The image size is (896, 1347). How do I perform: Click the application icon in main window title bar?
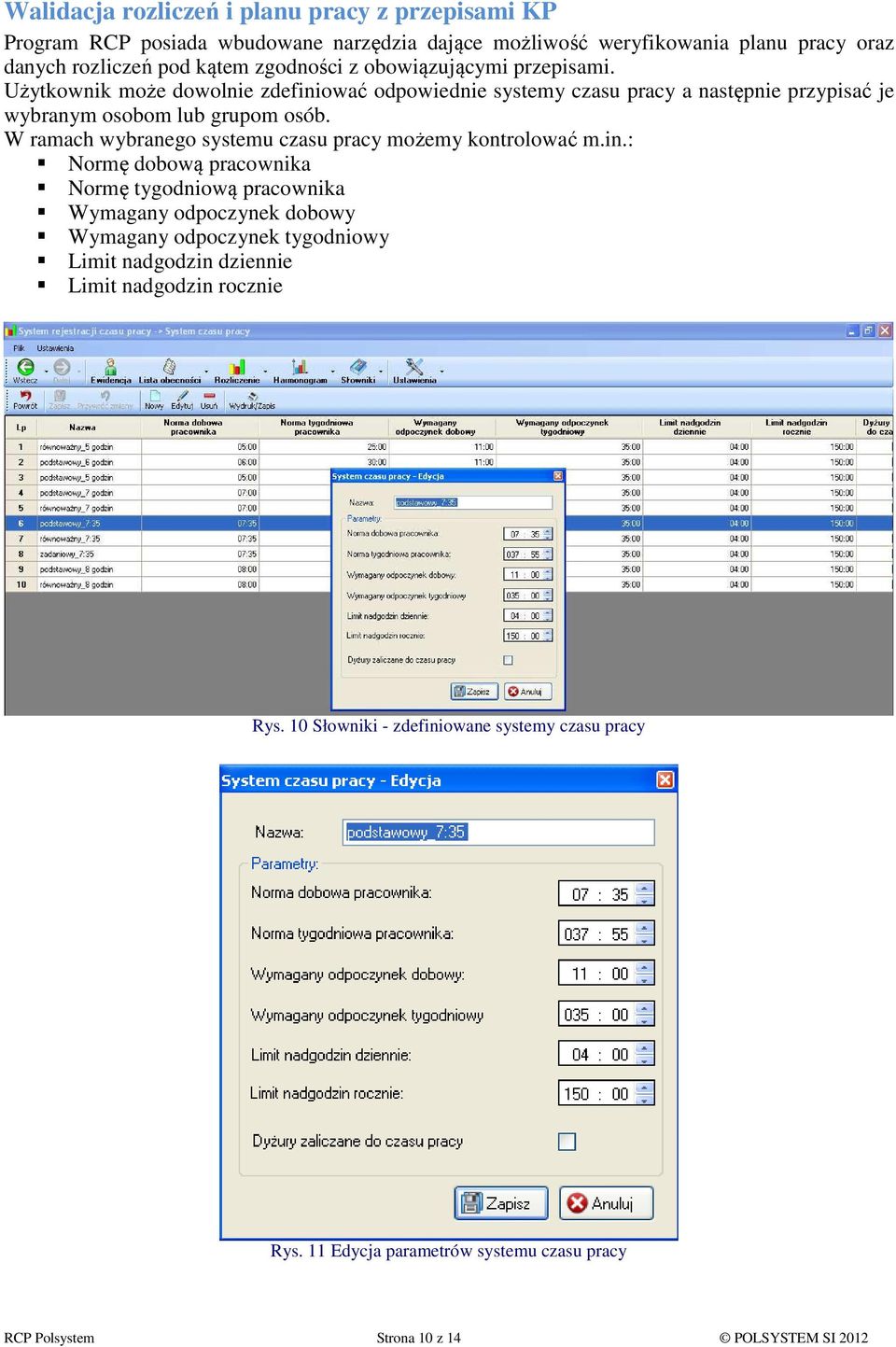tap(11, 331)
